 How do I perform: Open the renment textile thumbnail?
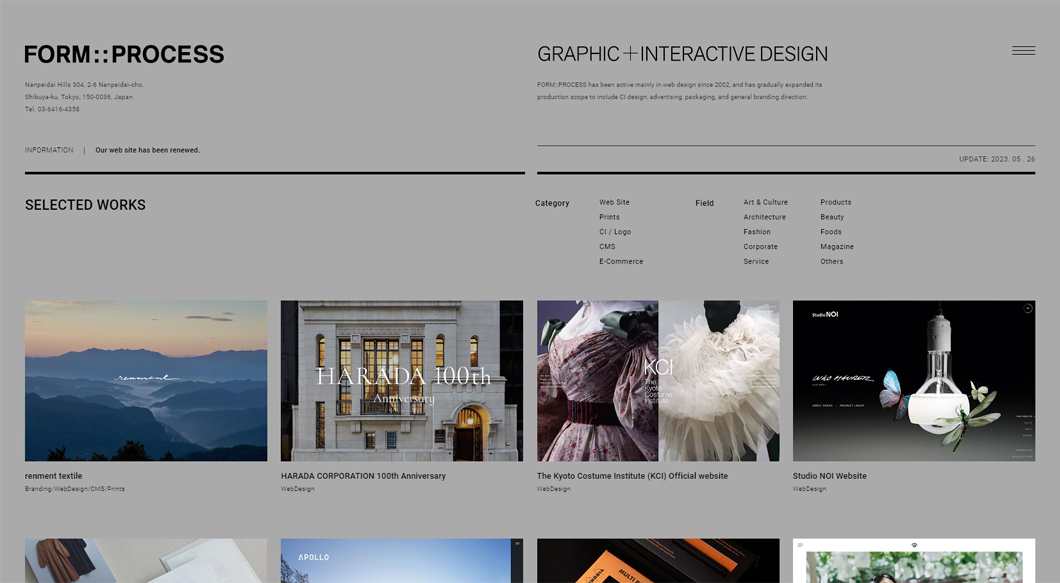click(x=146, y=380)
